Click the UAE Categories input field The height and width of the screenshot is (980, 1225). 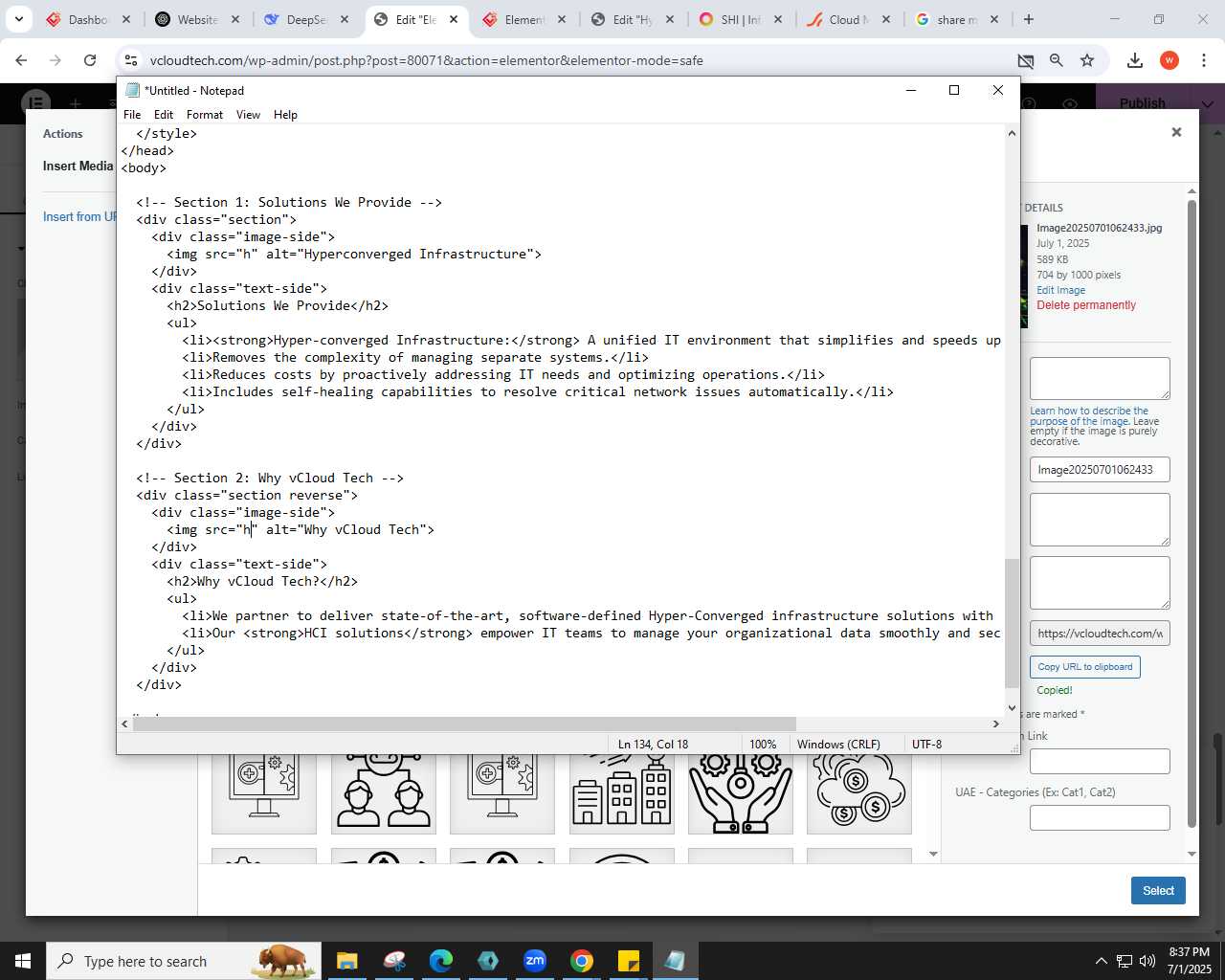[1100, 817]
